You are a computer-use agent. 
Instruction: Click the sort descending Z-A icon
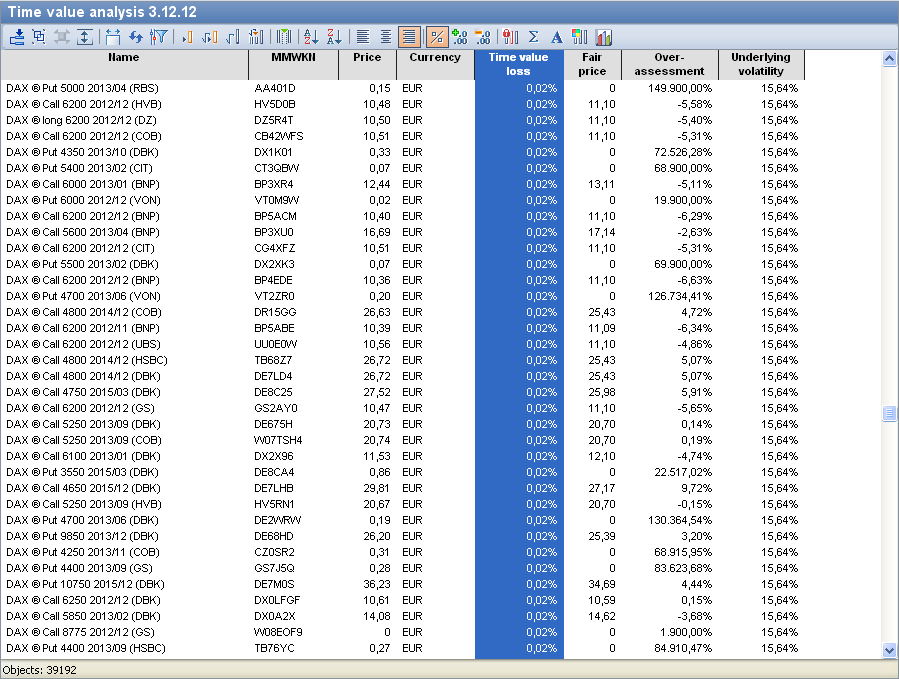[x=334, y=37]
